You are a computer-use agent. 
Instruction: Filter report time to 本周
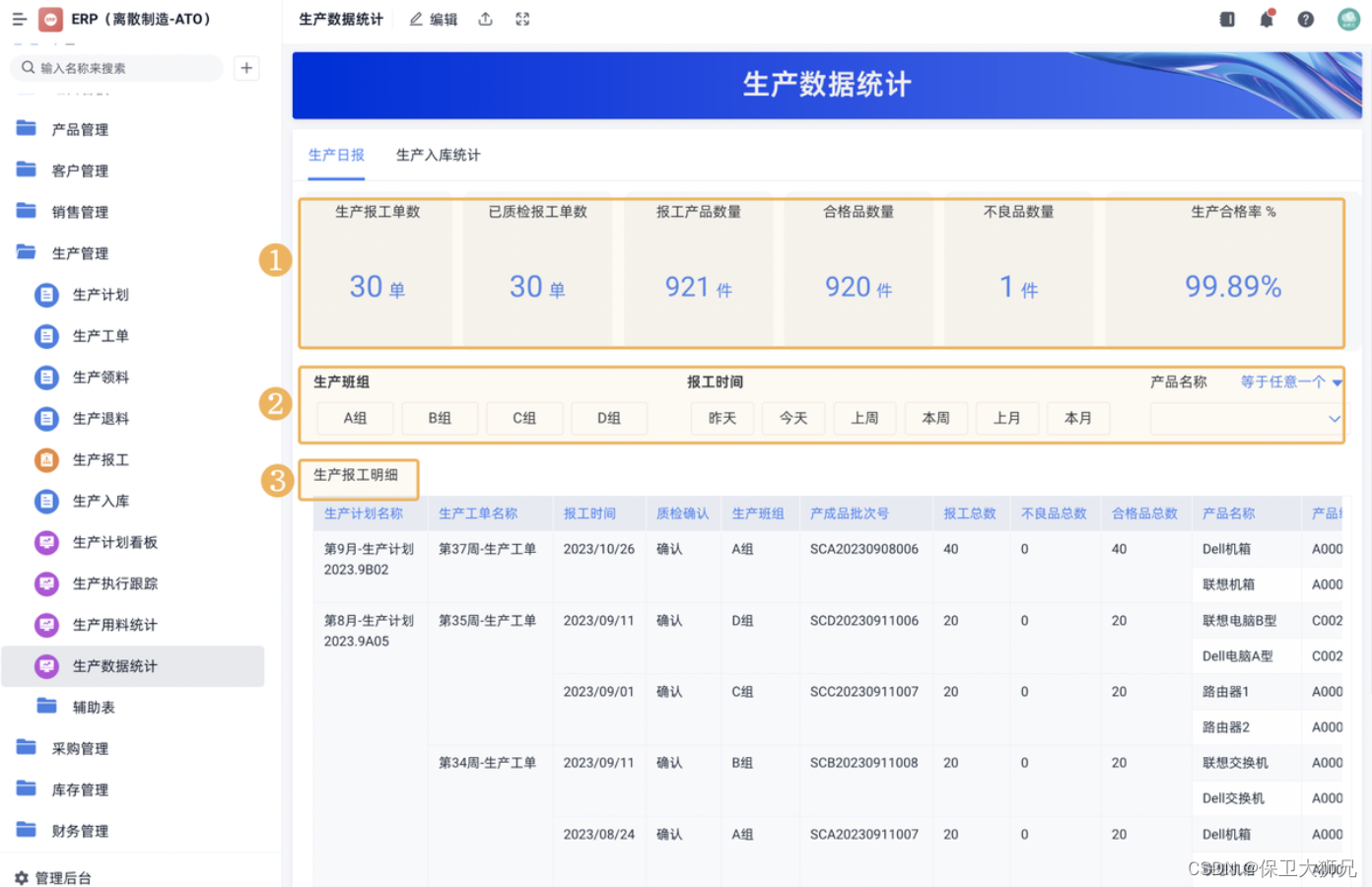[x=935, y=418]
